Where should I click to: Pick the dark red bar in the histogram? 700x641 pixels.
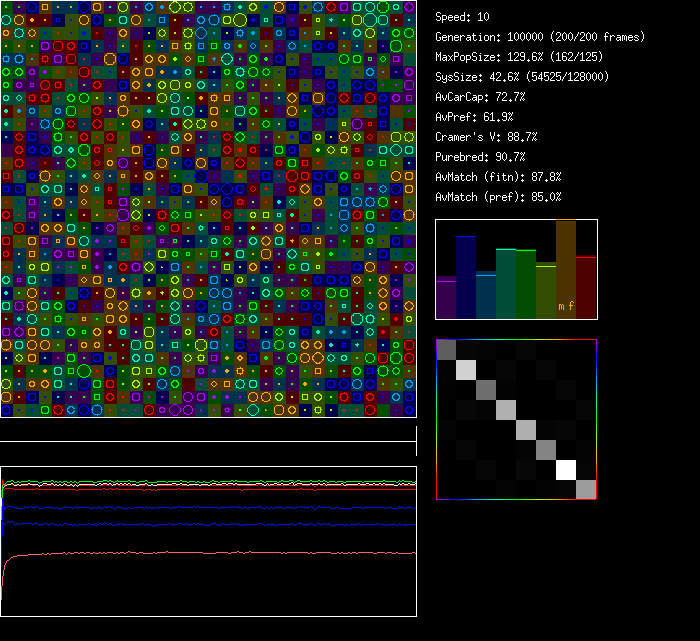[x=586, y=287]
